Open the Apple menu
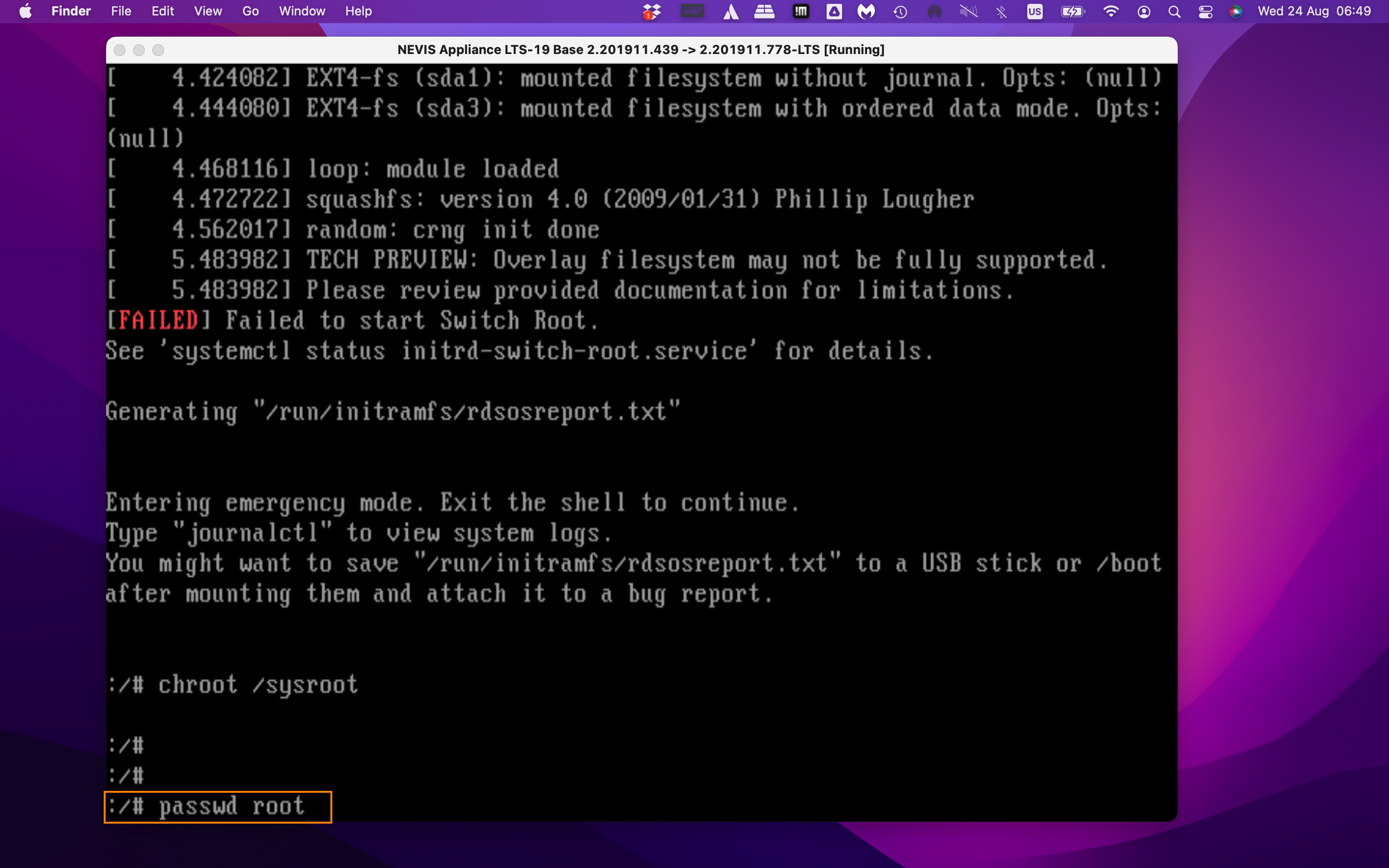Viewport: 1389px width, 868px height. pos(26,12)
